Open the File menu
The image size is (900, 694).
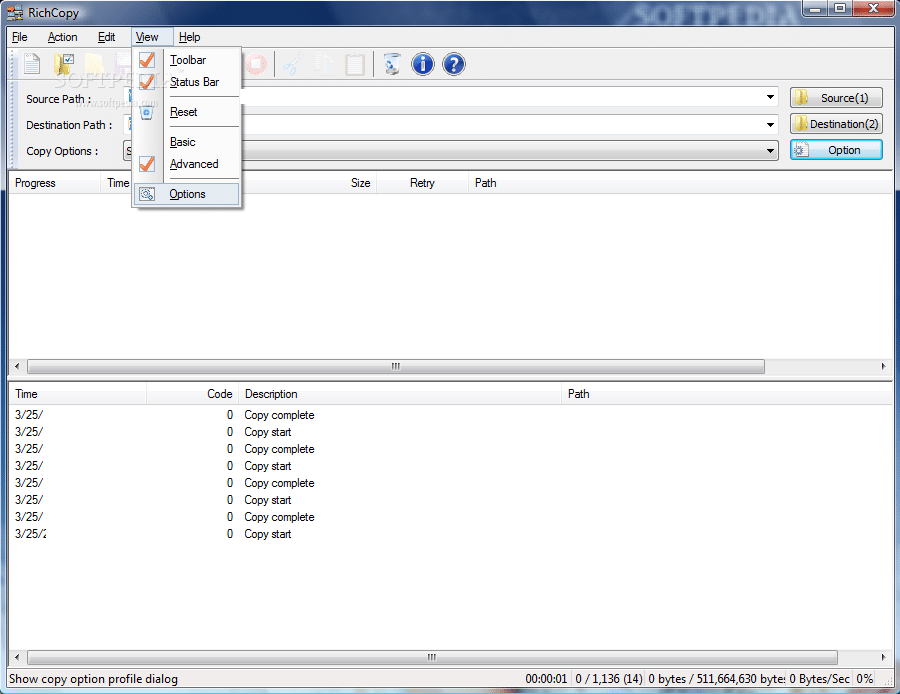20,37
